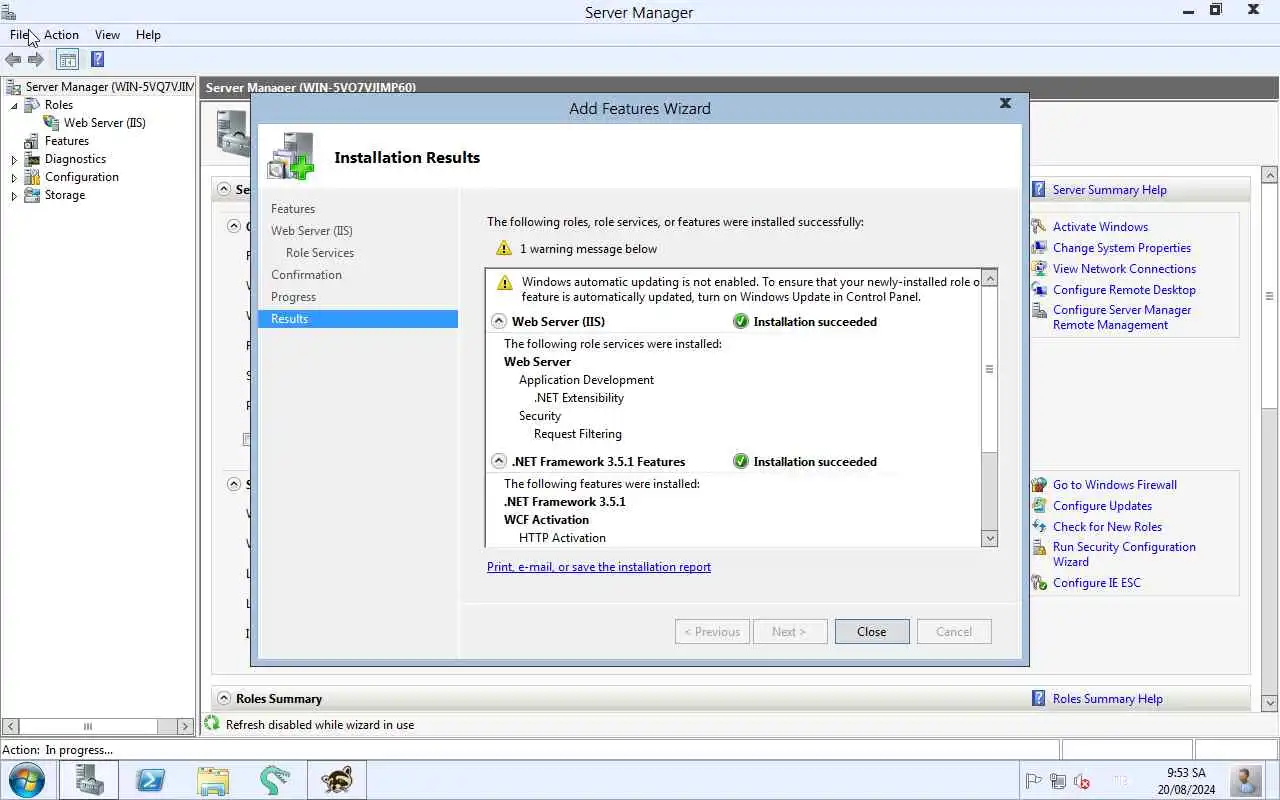Click the Check for New Roles icon
This screenshot has width=1280, height=800.
(x=1039, y=527)
